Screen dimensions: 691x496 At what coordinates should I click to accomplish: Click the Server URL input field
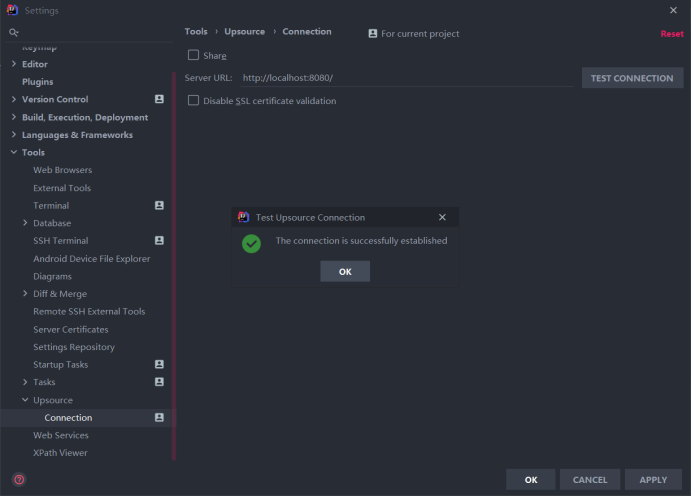click(406, 78)
